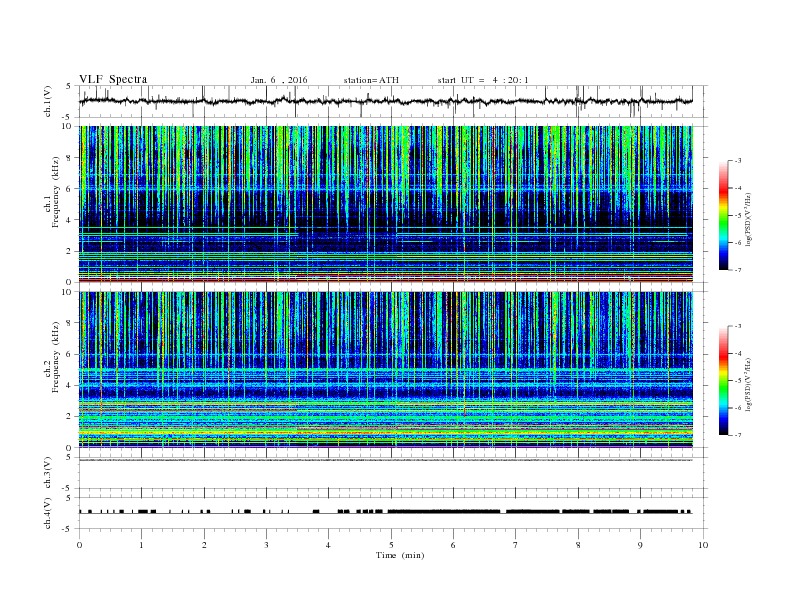Click time axis tick label '7'
The height and width of the screenshot is (612, 792).
(516, 545)
